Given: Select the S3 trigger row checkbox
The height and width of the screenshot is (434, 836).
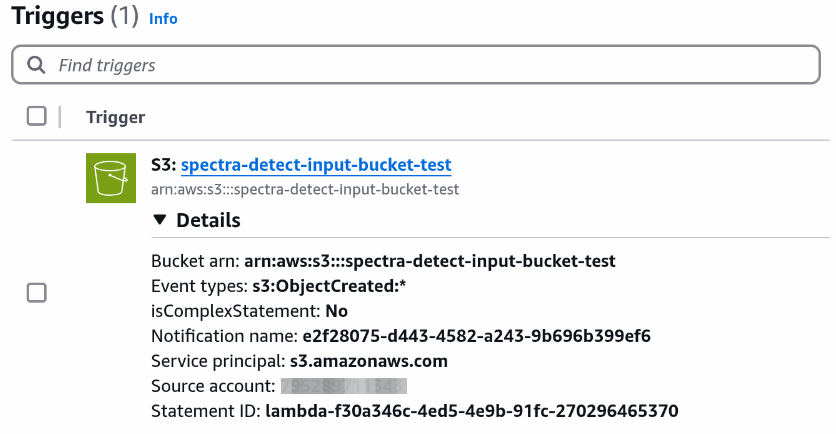Looking at the screenshot, I should click(x=37, y=293).
